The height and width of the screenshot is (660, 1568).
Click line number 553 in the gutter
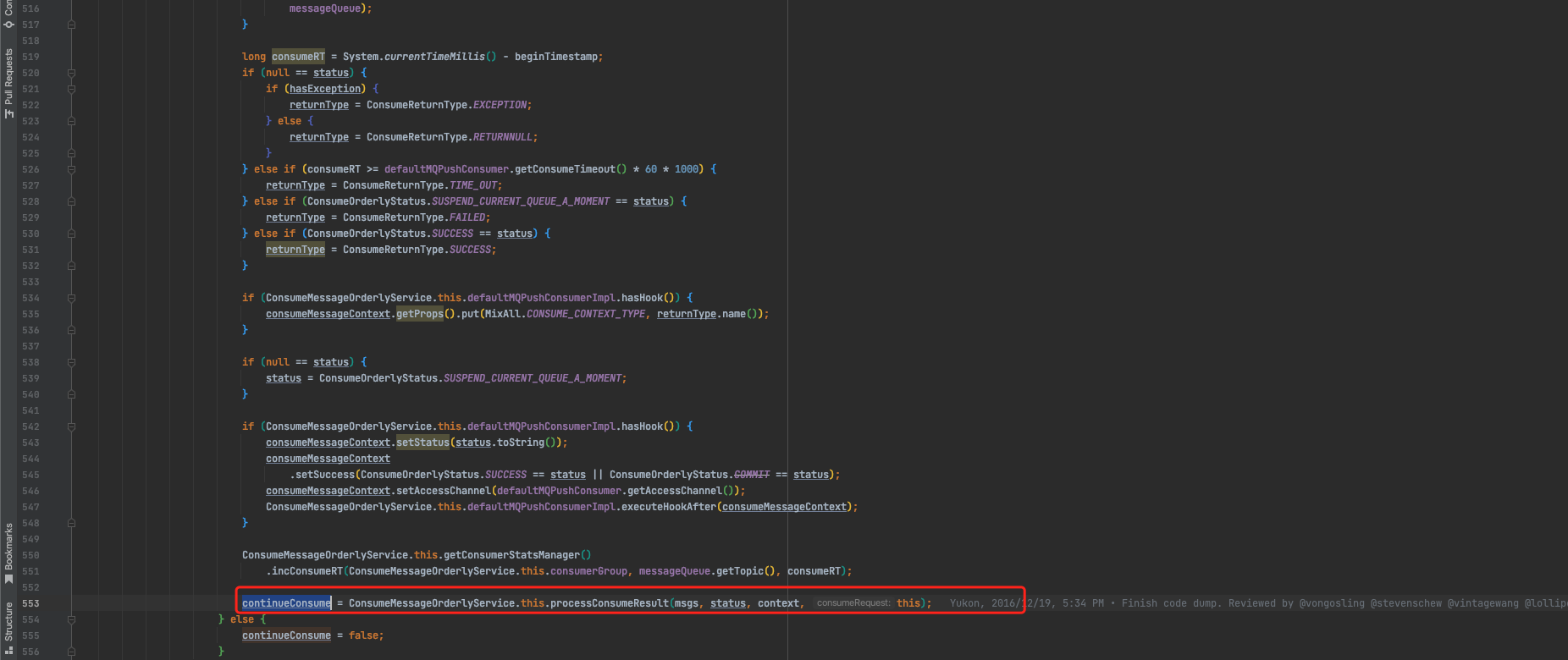pos(30,603)
